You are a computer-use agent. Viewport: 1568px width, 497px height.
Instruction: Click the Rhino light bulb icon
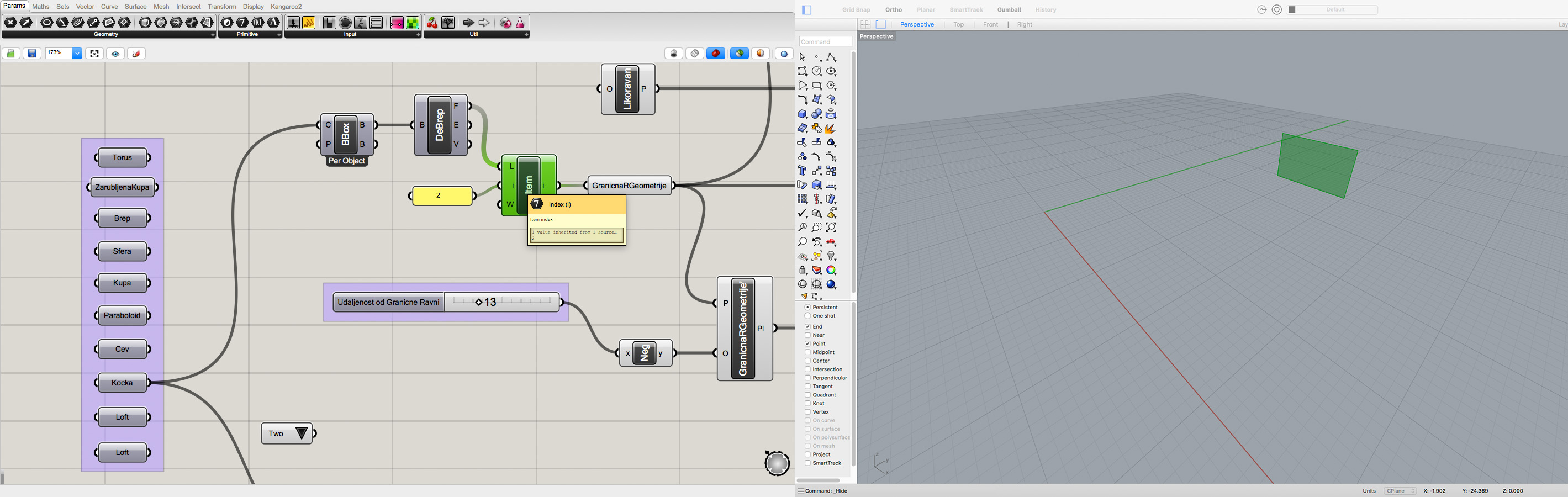tap(831, 256)
